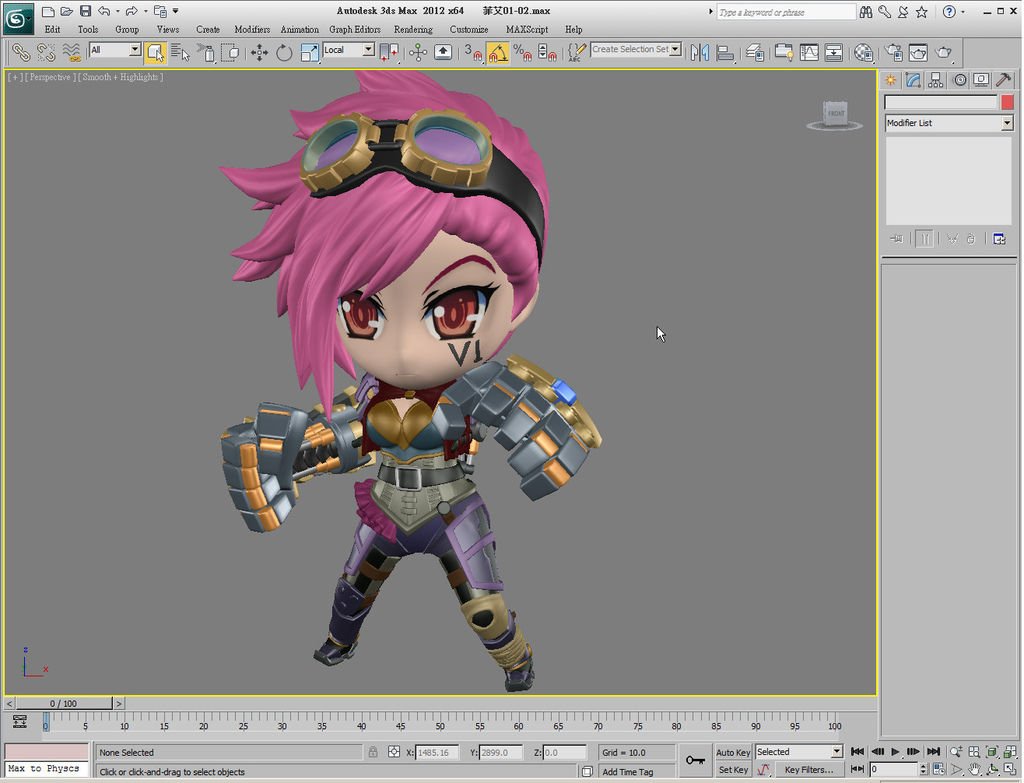Open the Rendering menu

click(x=413, y=29)
